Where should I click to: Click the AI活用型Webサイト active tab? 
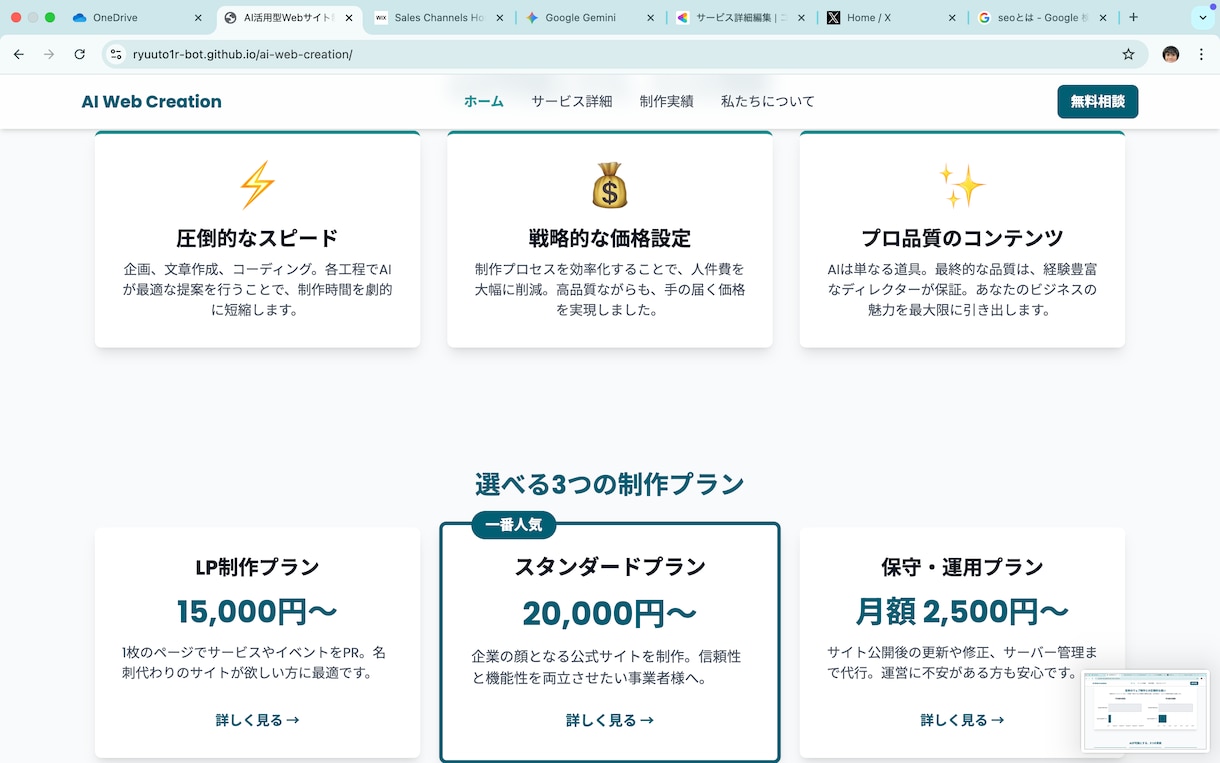289,18
